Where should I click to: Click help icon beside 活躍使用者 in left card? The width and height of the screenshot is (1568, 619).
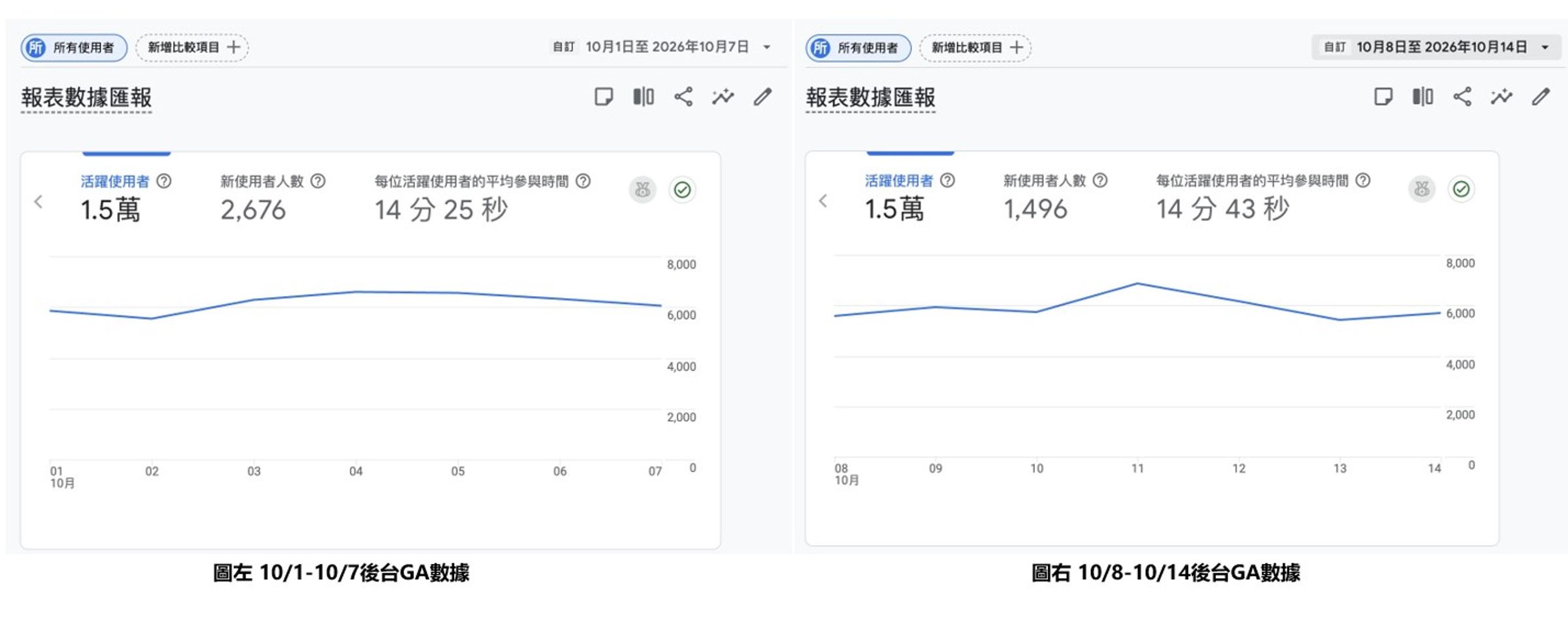pyautogui.click(x=164, y=181)
